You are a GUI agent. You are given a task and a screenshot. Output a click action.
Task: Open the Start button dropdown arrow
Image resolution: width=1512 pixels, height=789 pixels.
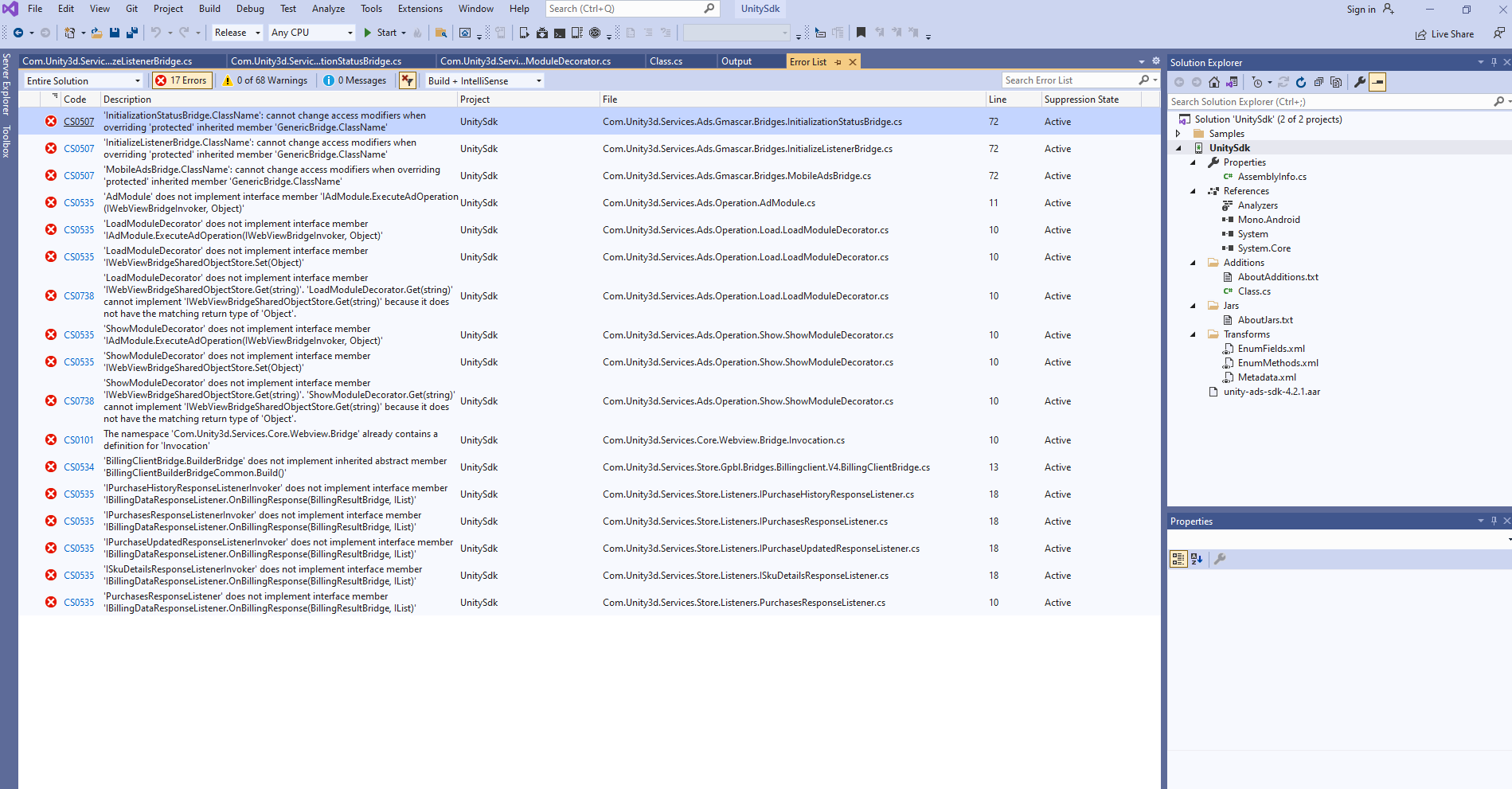404,33
